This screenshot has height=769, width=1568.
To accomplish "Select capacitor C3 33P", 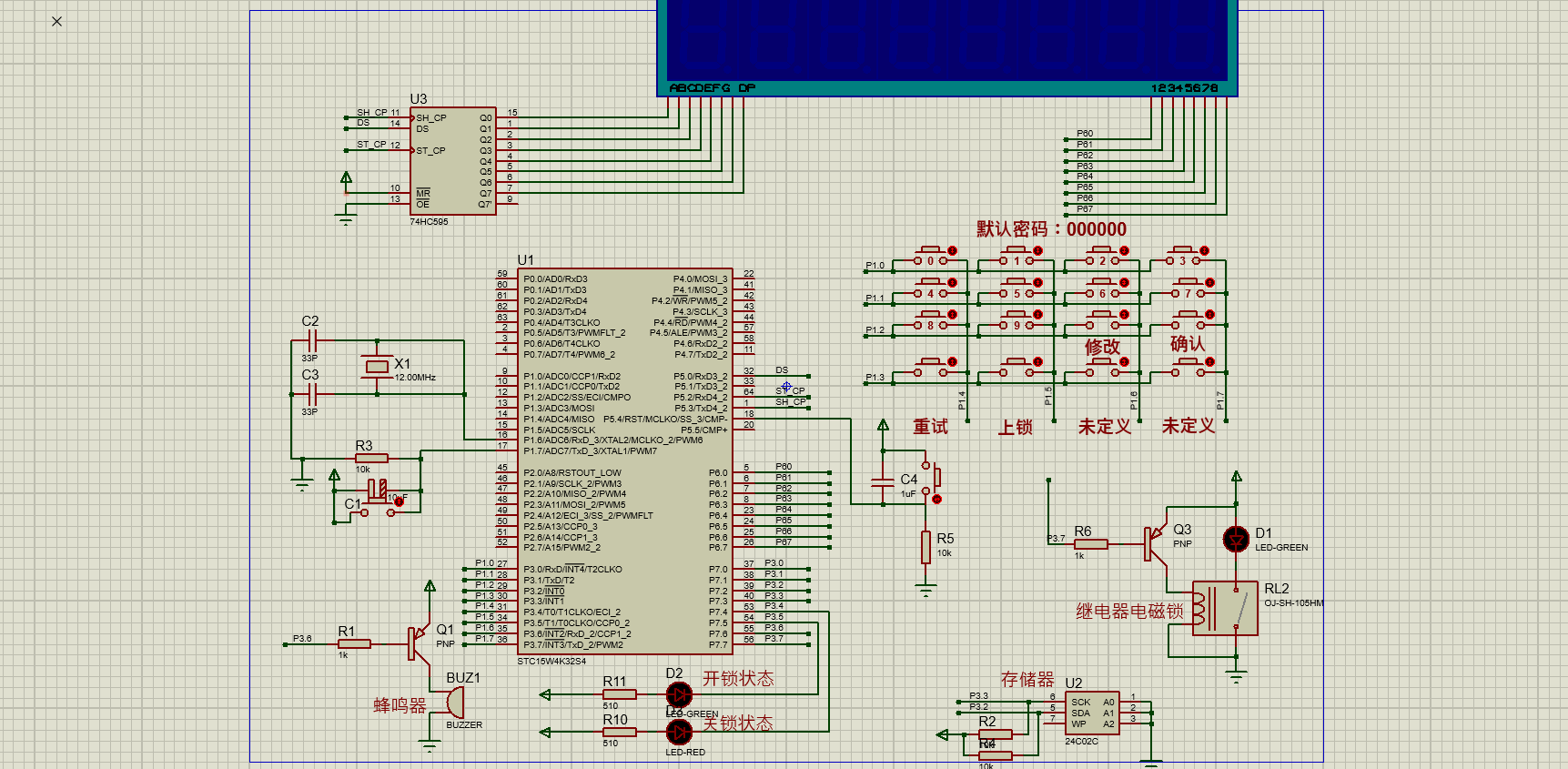I will [311, 394].
